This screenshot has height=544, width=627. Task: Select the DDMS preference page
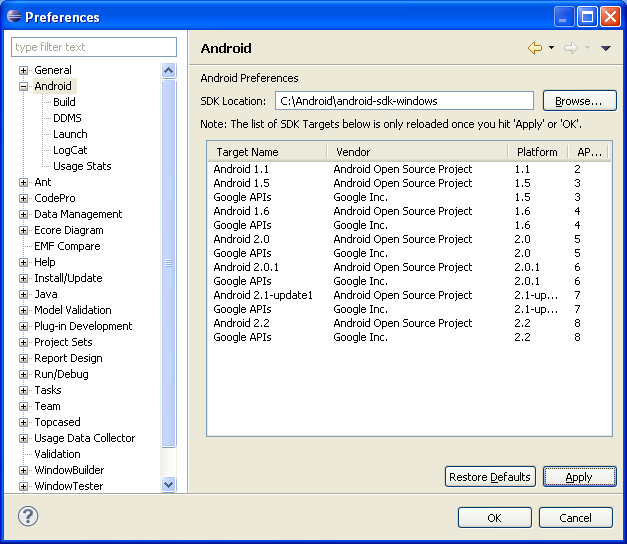click(67, 118)
